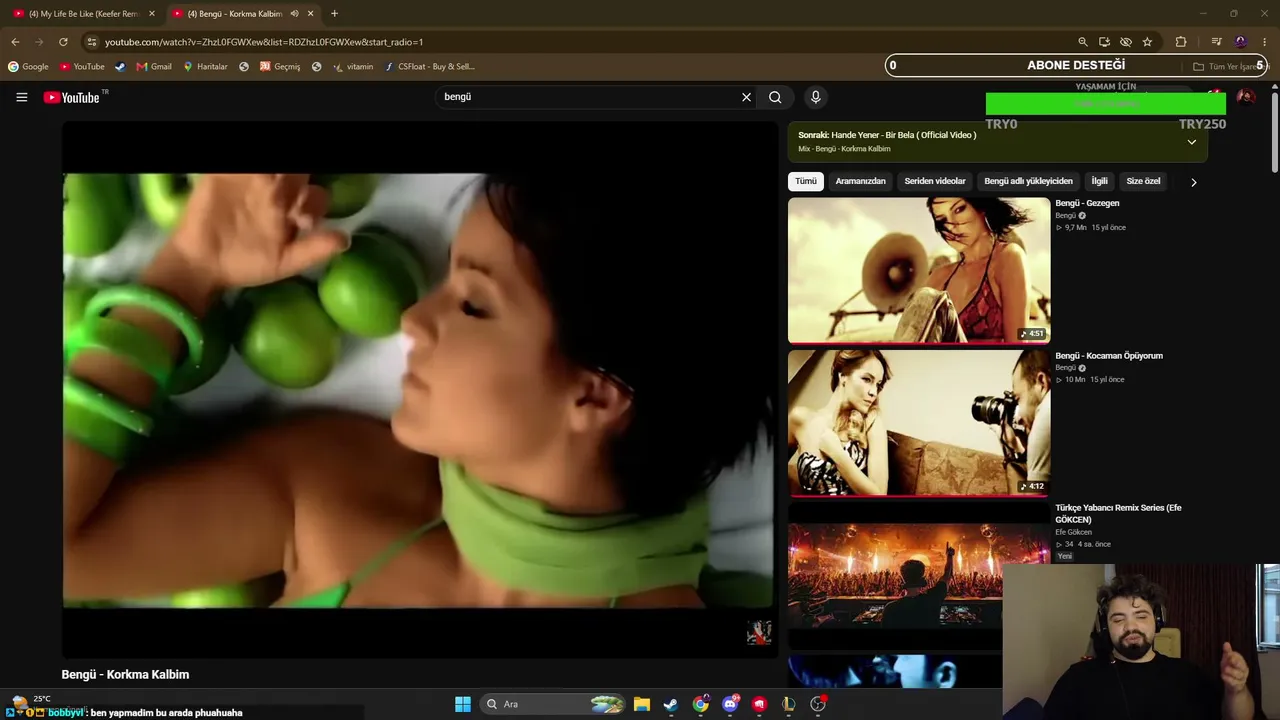Open the Windows Start menu

click(463, 704)
